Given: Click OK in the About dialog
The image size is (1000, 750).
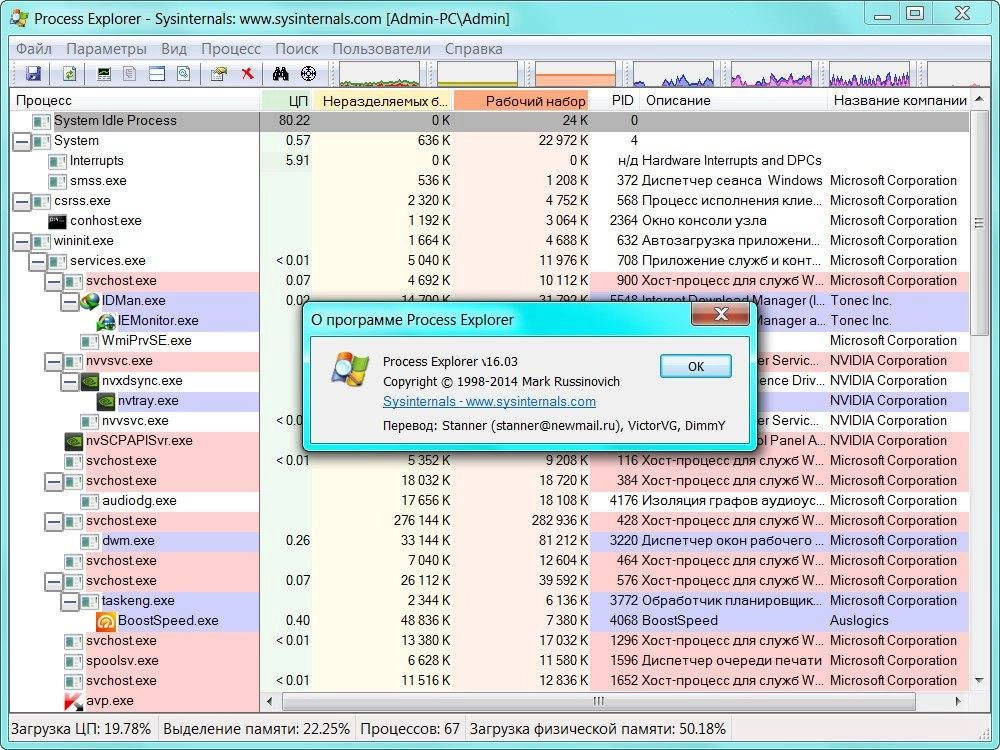Looking at the screenshot, I should tap(696, 366).
